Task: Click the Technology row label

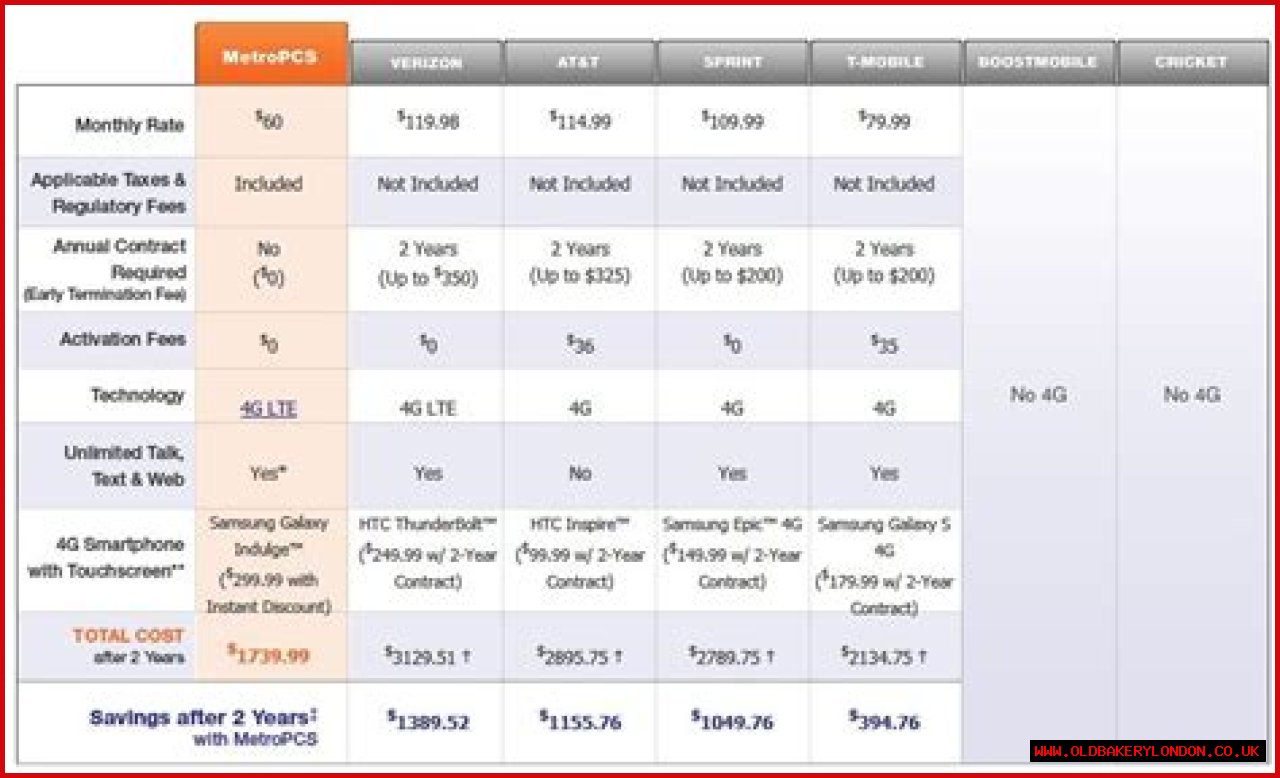Action: click(138, 396)
